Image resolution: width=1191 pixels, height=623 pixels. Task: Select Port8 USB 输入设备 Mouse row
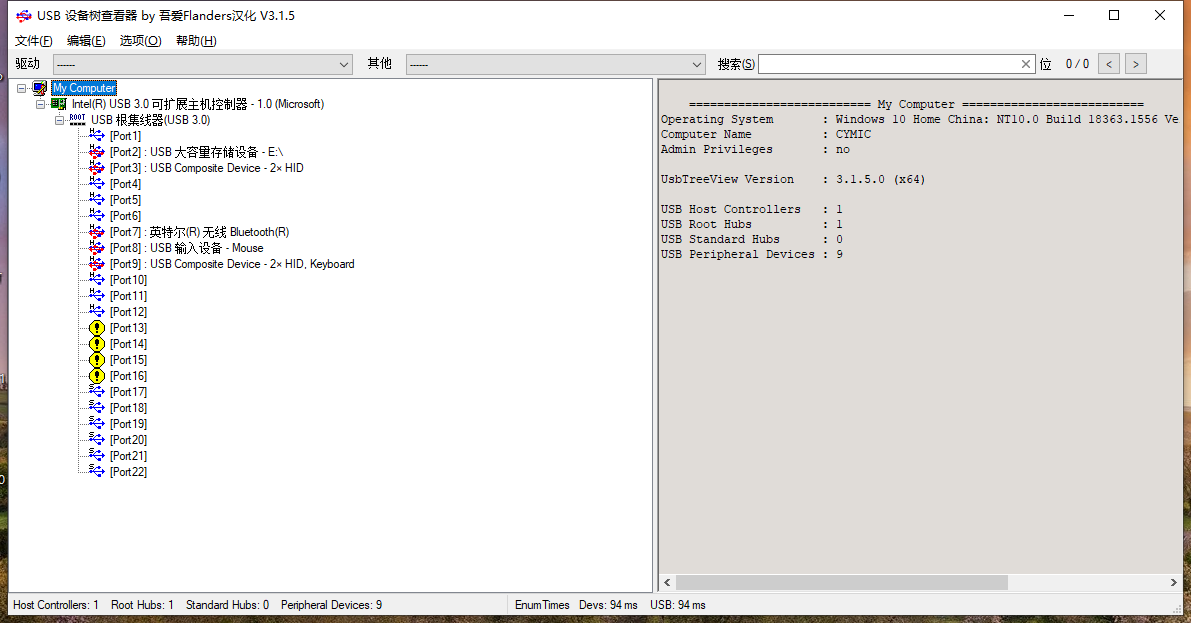point(187,248)
